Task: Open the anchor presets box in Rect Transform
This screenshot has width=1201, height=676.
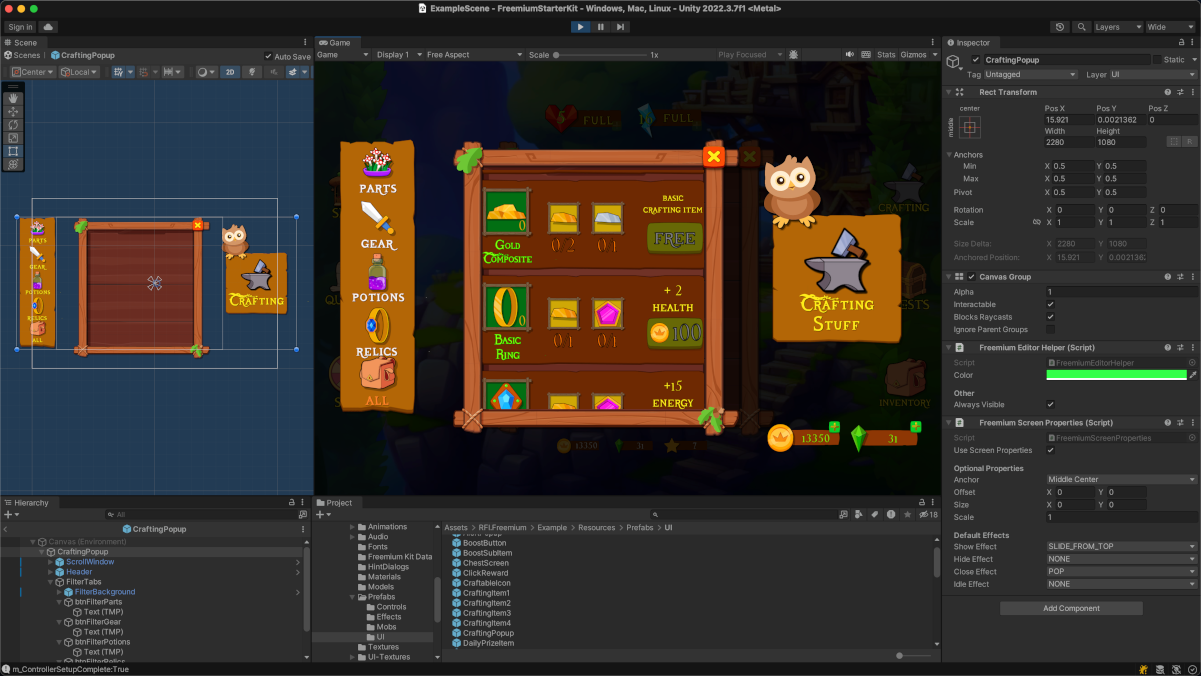Action: pyautogui.click(x=970, y=127)
